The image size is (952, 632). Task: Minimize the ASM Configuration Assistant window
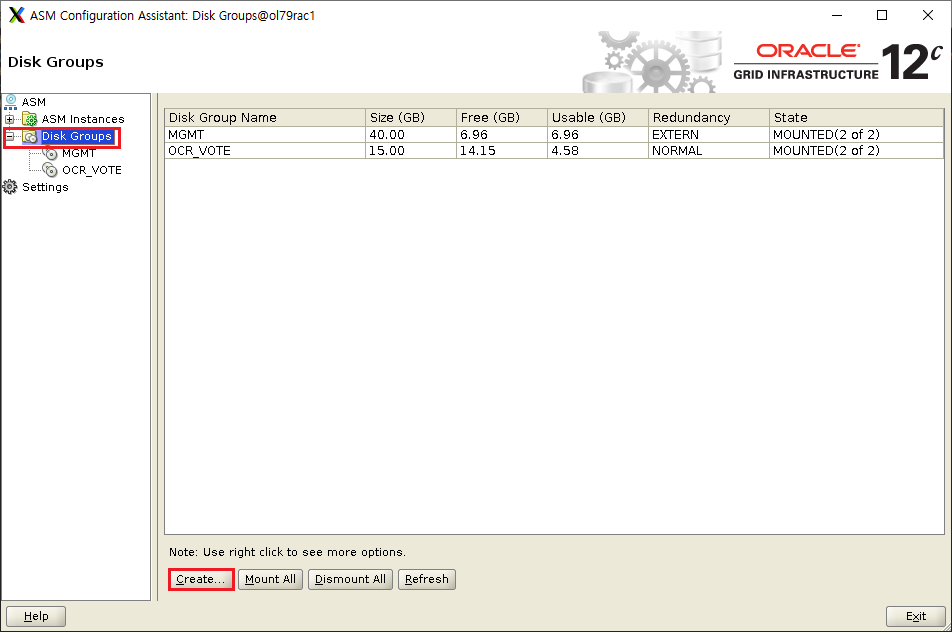837,15
